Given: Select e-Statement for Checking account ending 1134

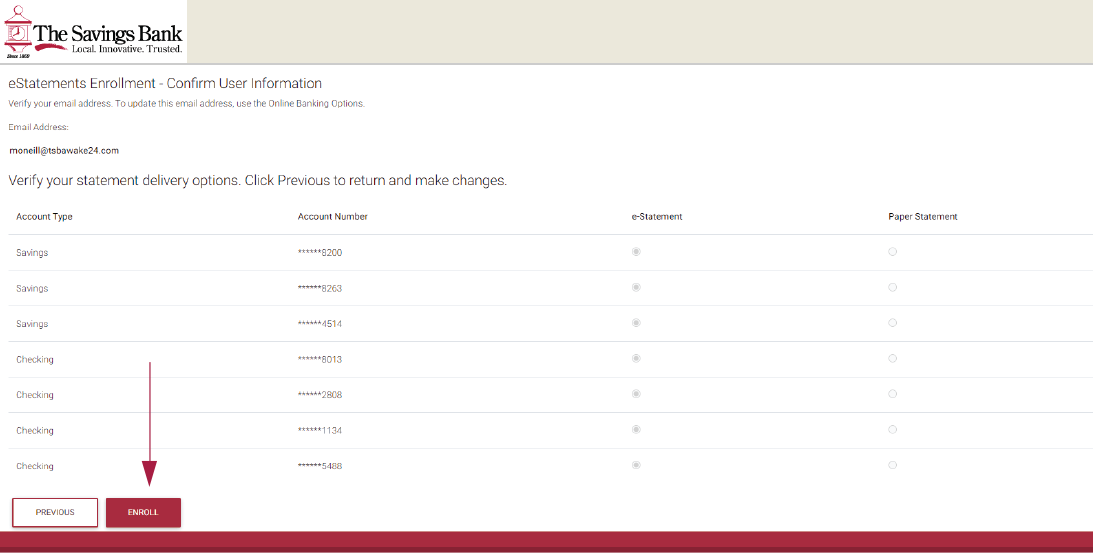Looking at the screenshot, I should coord(636,429).
